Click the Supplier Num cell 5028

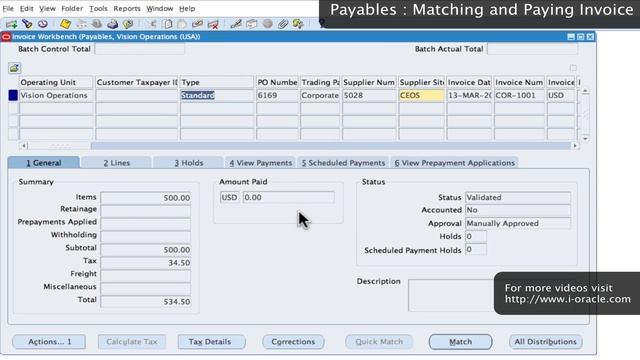pyautogui.click(x=369, y=95)
